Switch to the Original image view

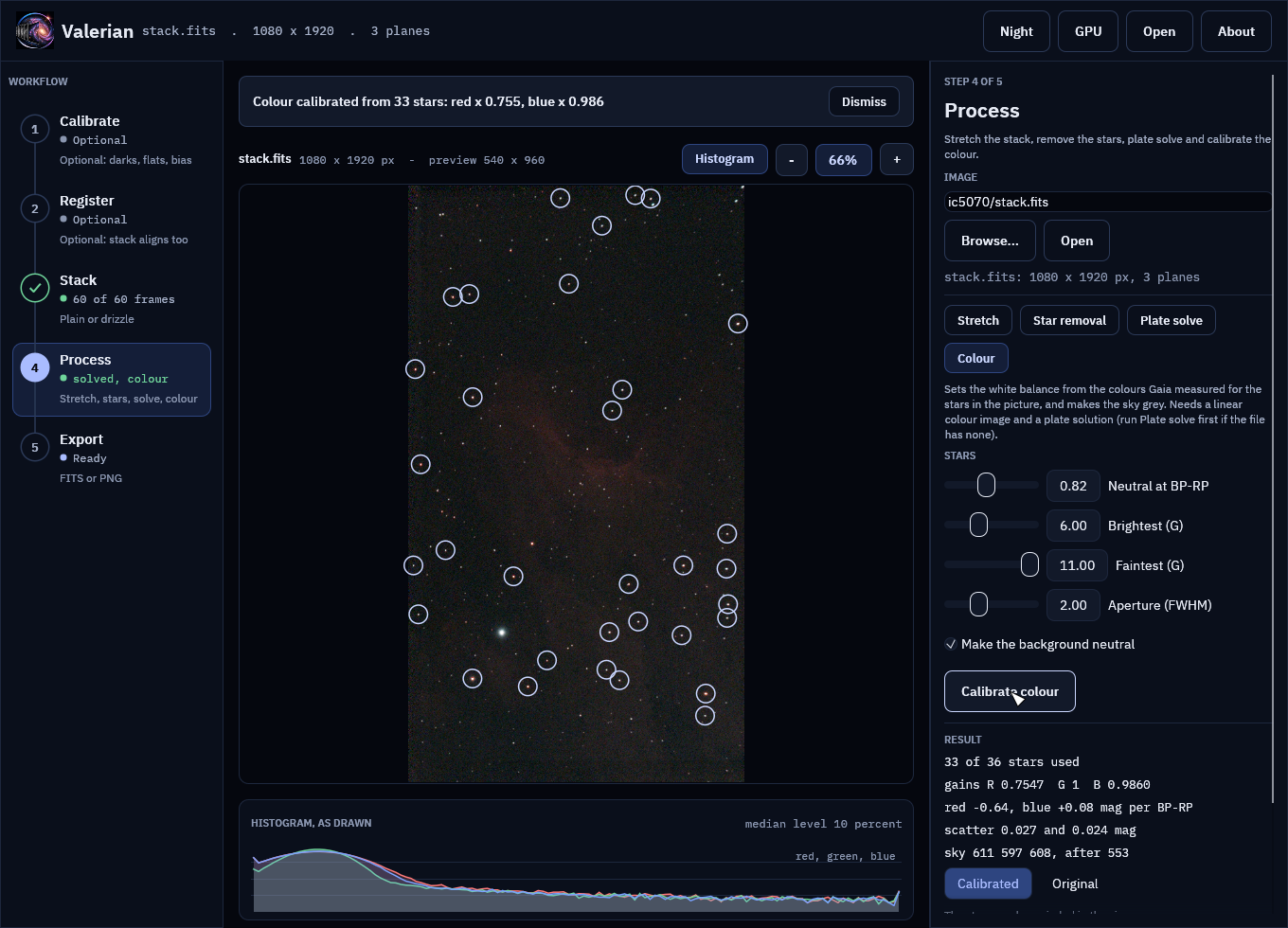click(x=1075, y=883)
